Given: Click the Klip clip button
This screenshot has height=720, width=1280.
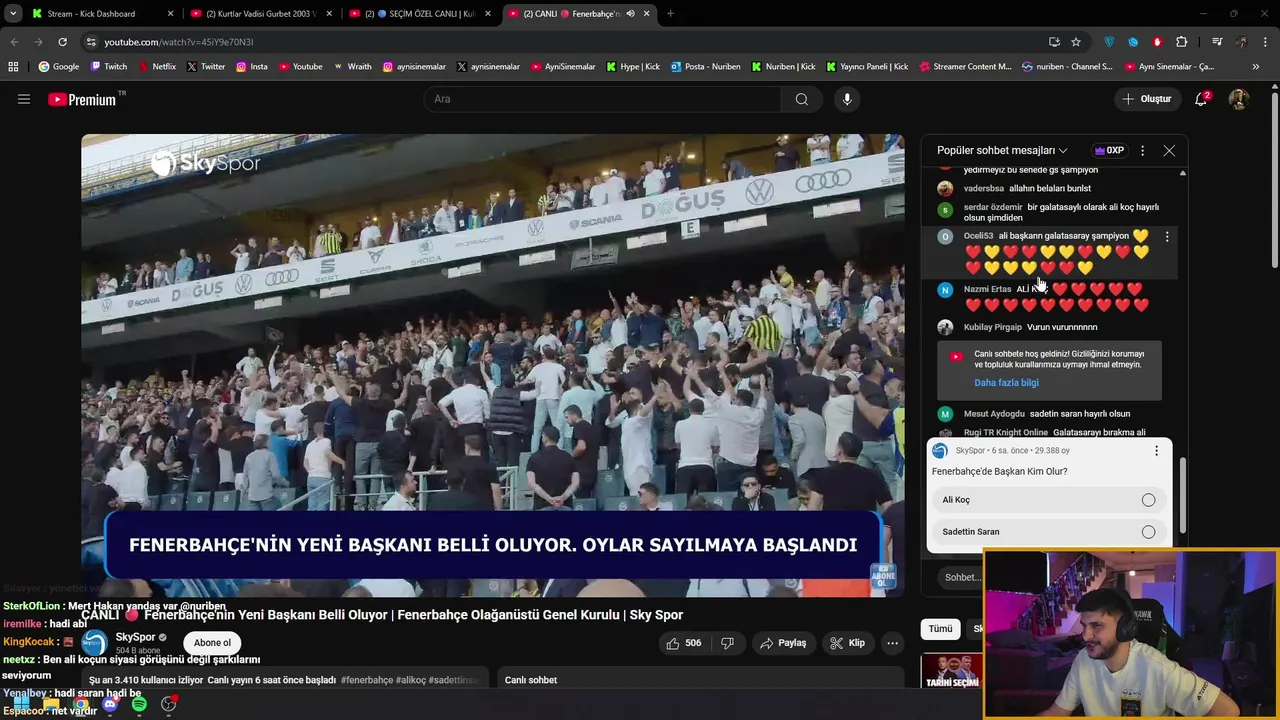Looking at the screenshot, I should [848, 643].
